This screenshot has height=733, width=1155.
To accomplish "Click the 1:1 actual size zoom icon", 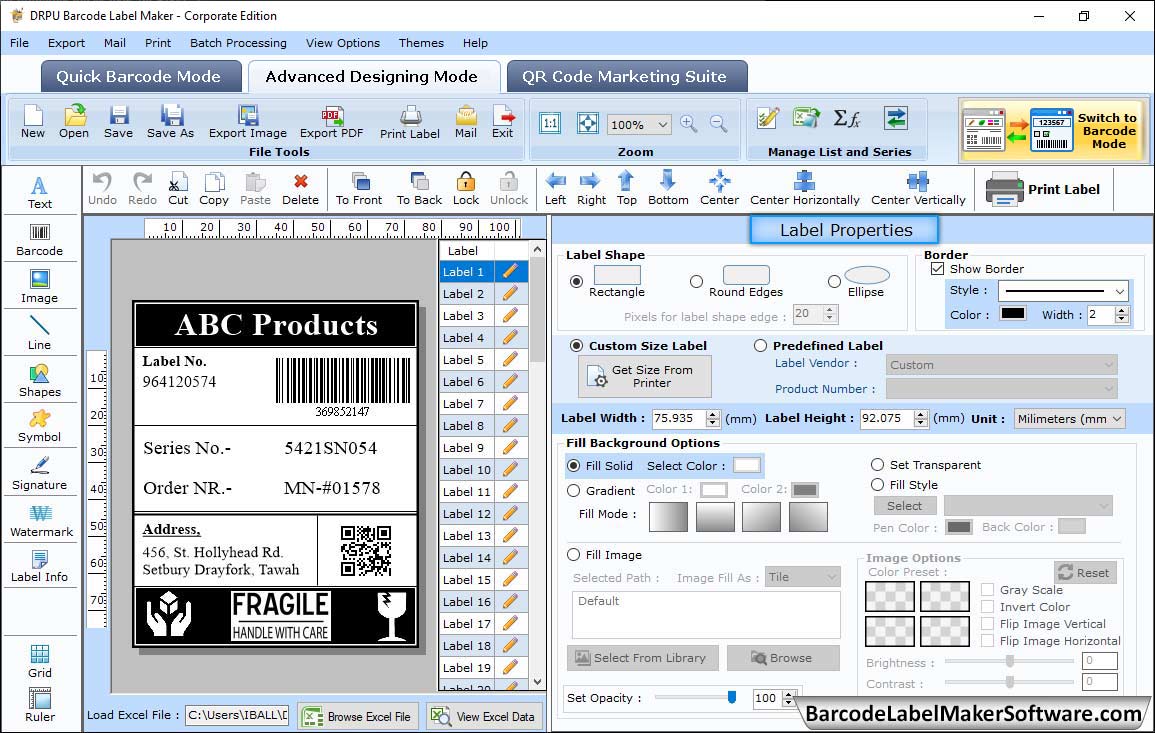I will [550, 123].
